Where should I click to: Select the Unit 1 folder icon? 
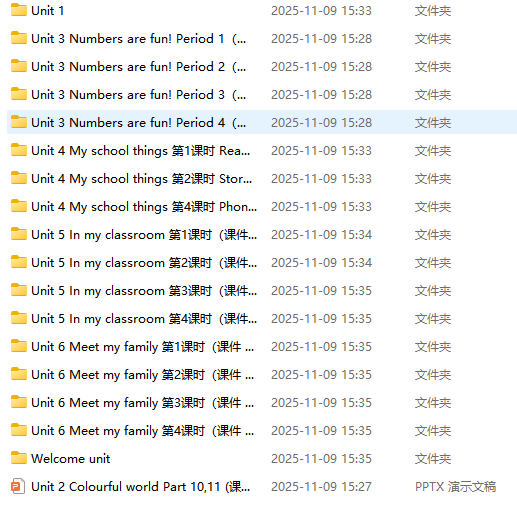19,10
